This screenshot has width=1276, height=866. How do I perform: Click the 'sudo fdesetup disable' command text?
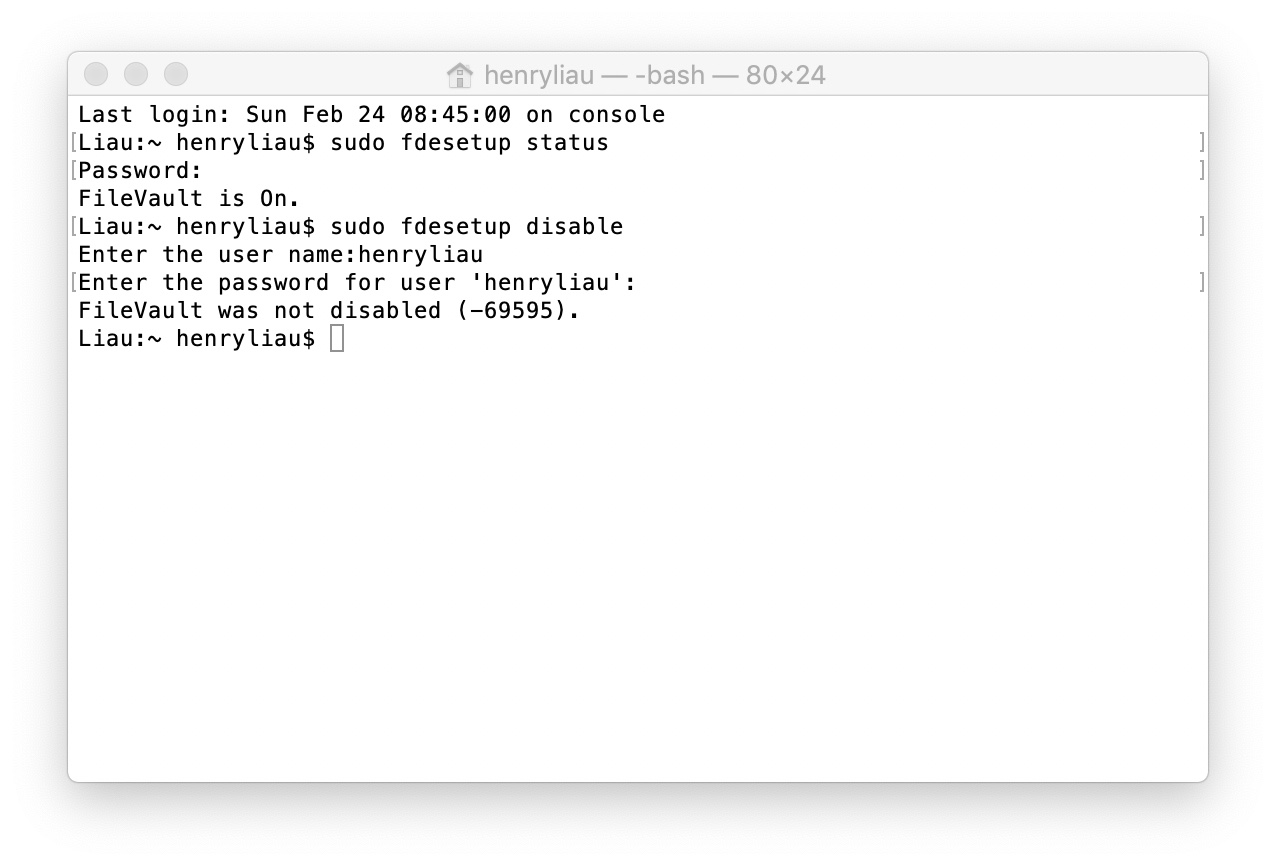point(476,227)
